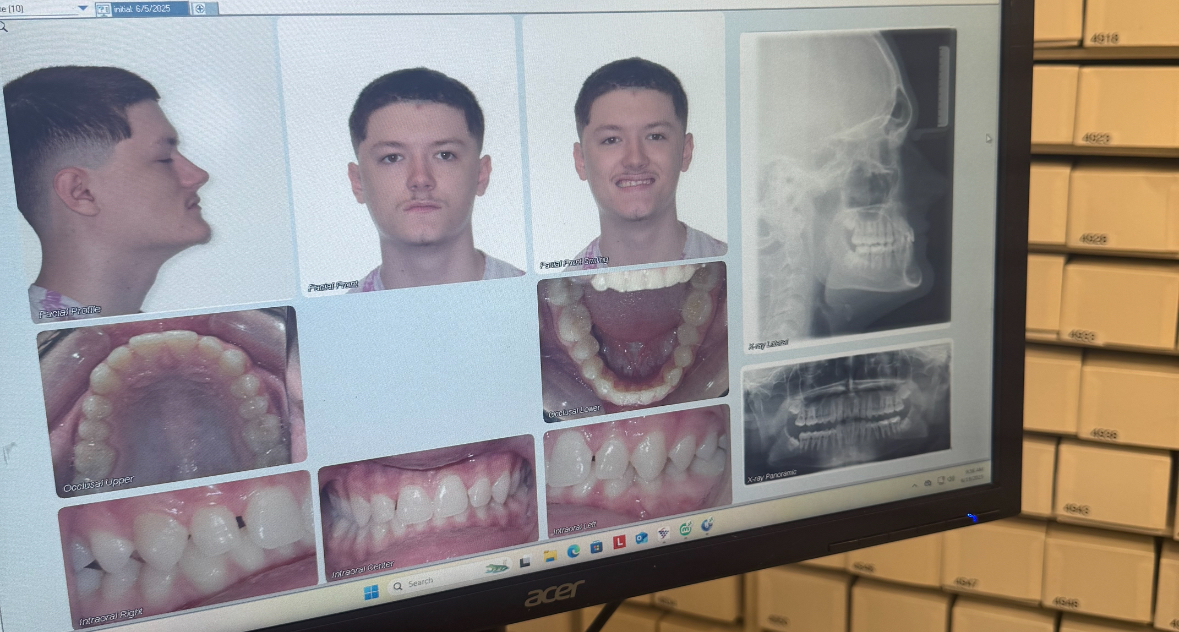
Task: Open Microsoft Store from the taskbar
Action: point(596,547)
